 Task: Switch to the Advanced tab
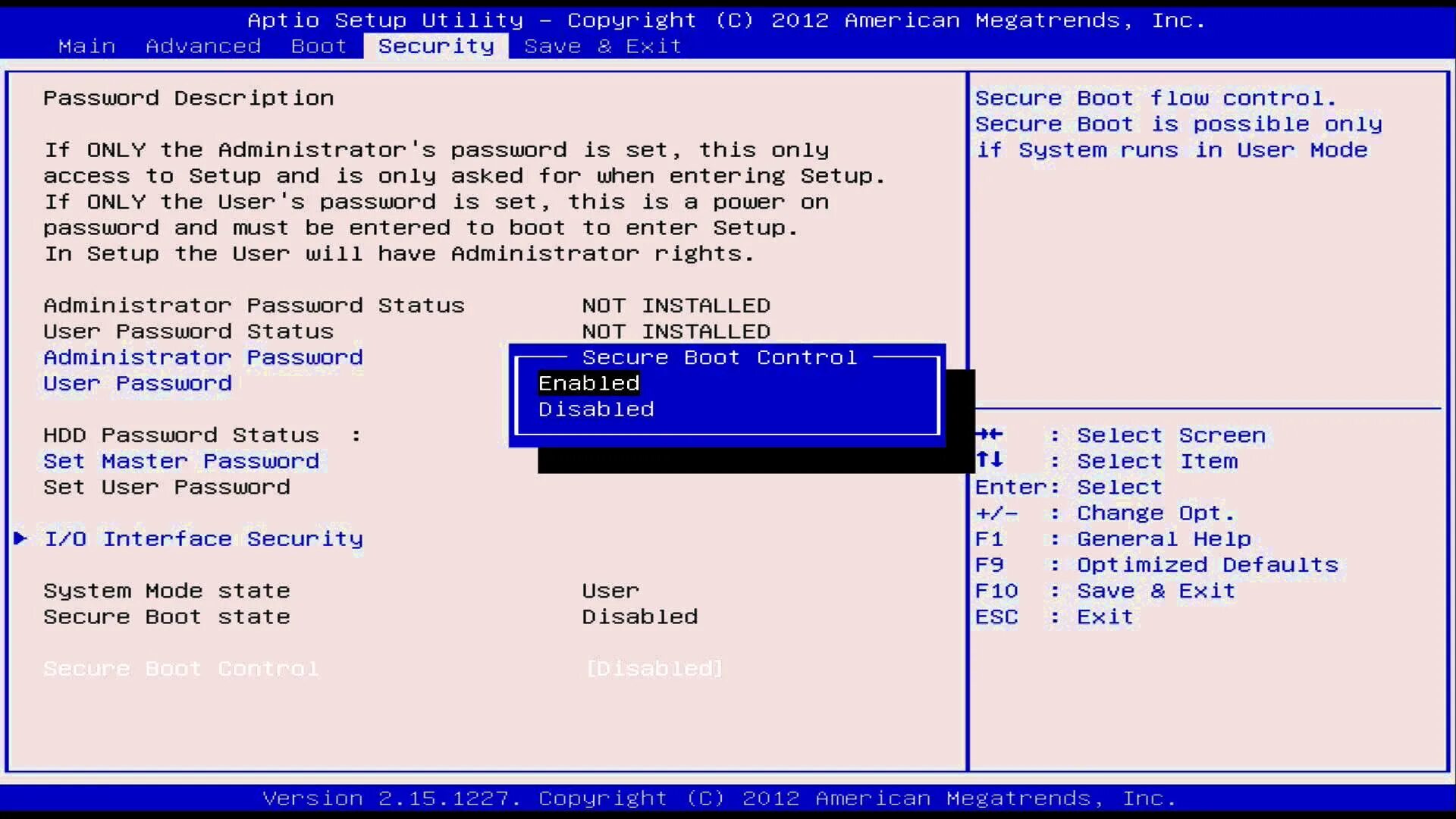tap(202, 46)
